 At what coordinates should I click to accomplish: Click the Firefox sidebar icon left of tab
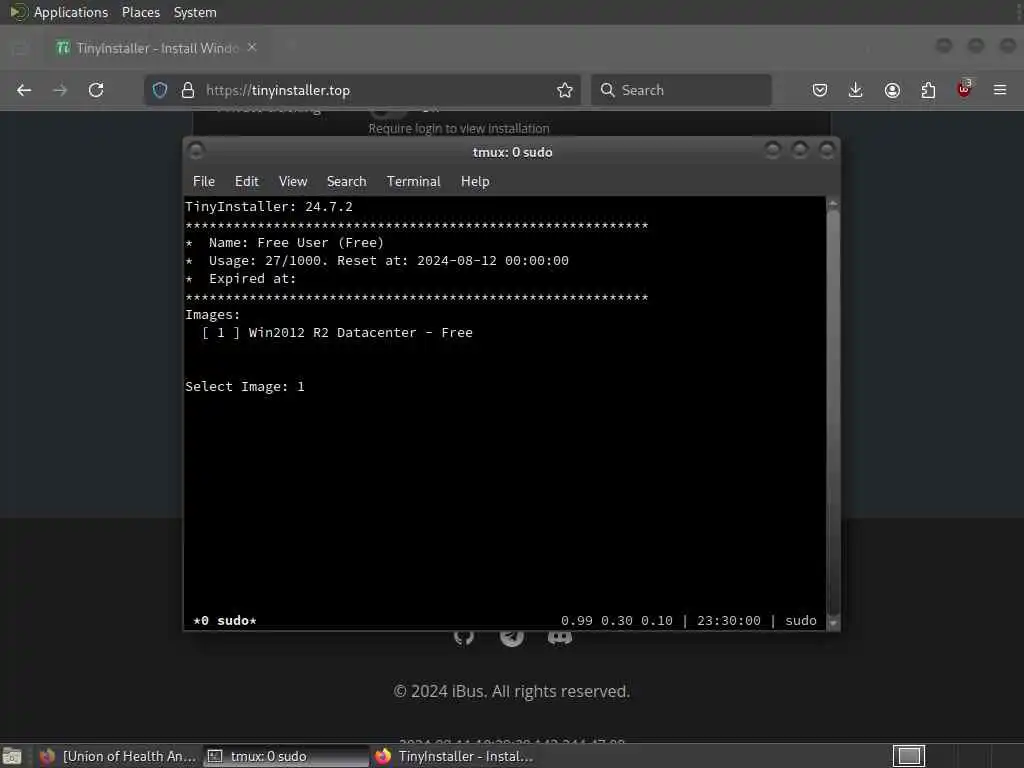pos(20,48)
